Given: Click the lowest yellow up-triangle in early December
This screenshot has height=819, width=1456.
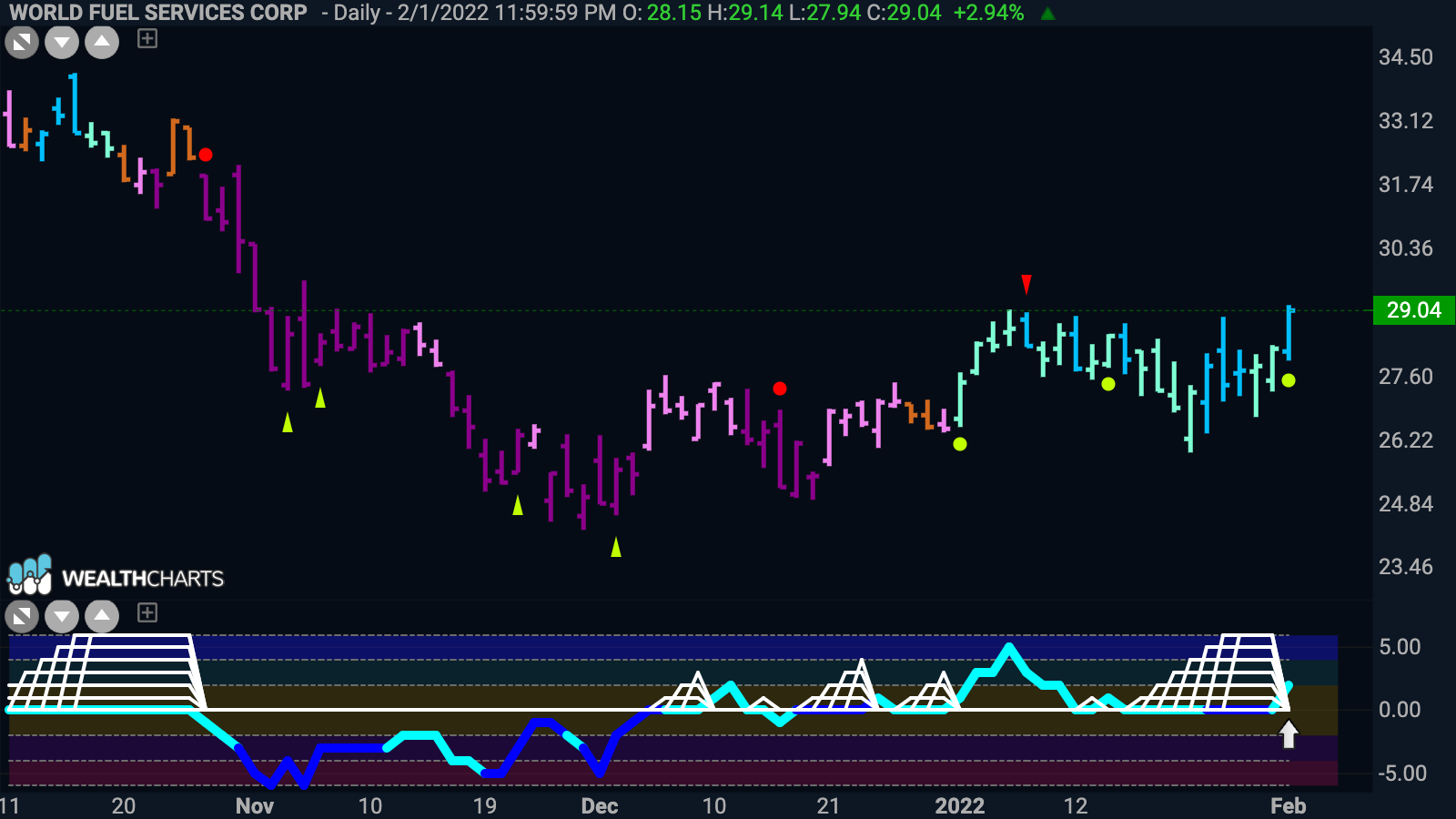Looking at the screenshot, I should point(616,547).
